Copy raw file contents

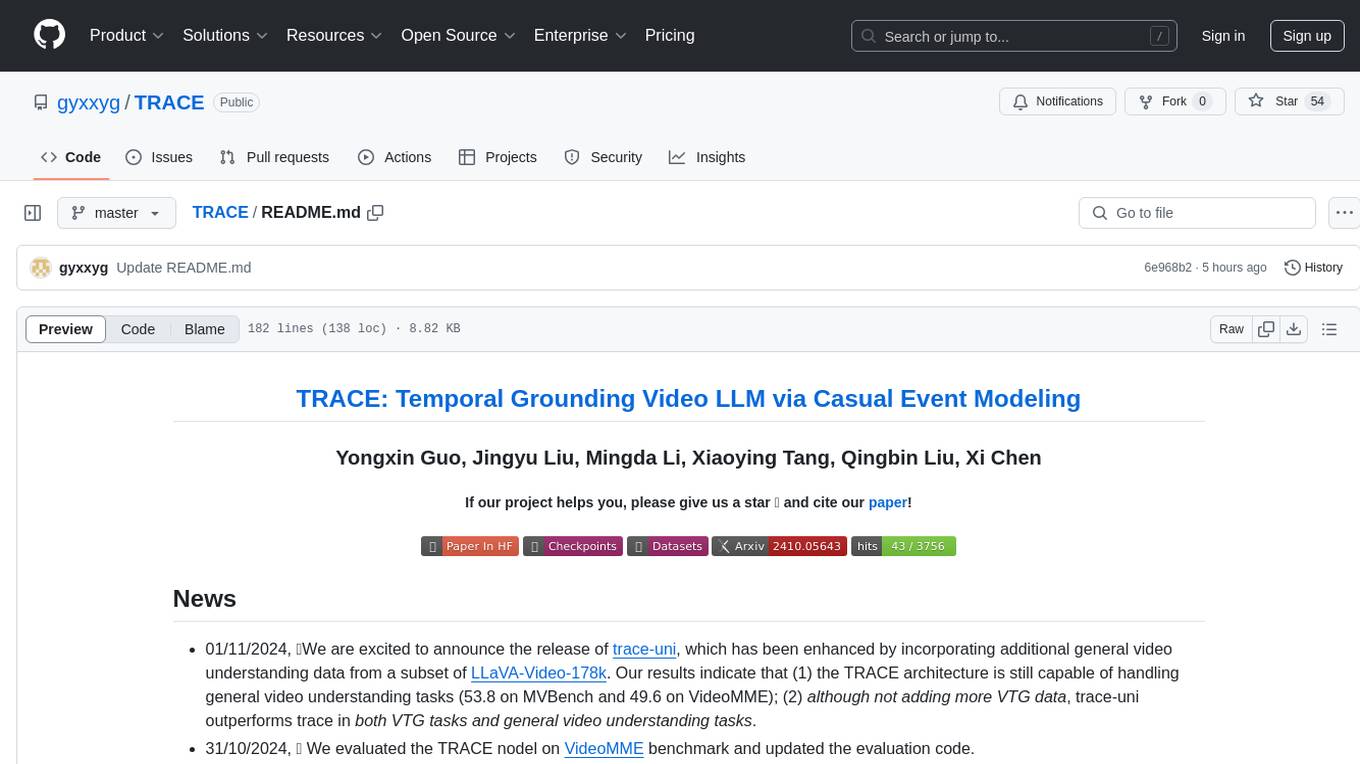[1266, 329]
